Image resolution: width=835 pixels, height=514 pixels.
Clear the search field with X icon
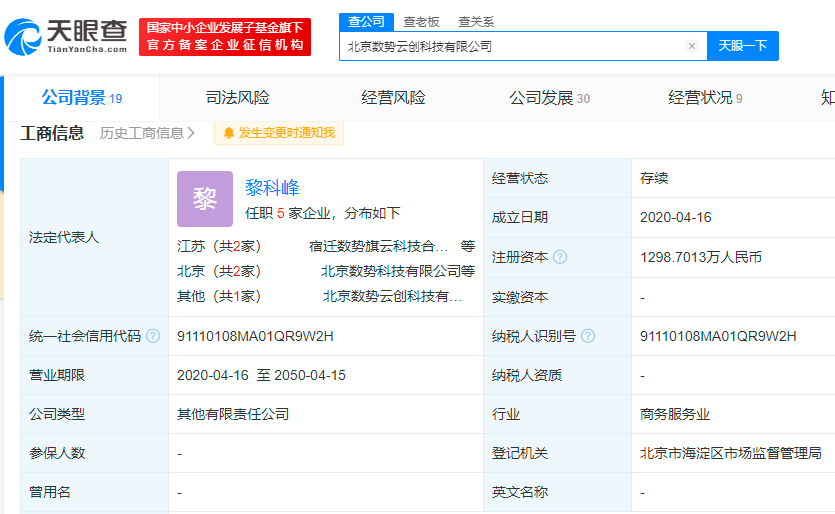click(692, 46)
